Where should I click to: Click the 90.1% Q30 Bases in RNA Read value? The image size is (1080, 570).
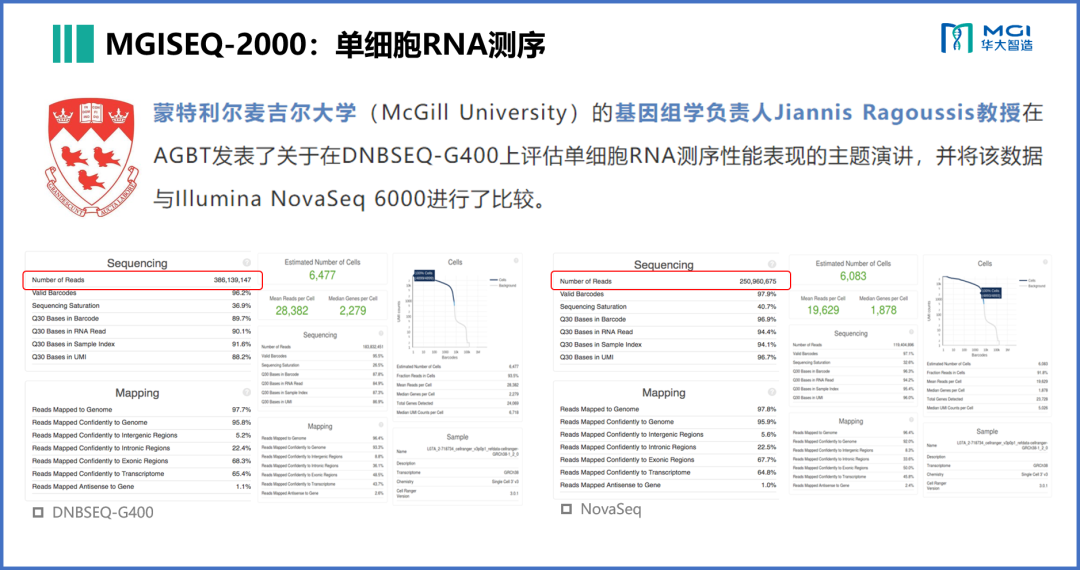coord(241,332)
